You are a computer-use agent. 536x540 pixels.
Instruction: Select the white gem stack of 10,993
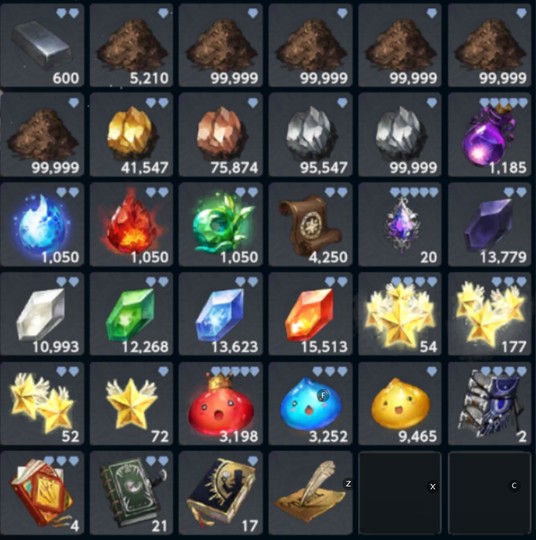(x=42, y=314)
